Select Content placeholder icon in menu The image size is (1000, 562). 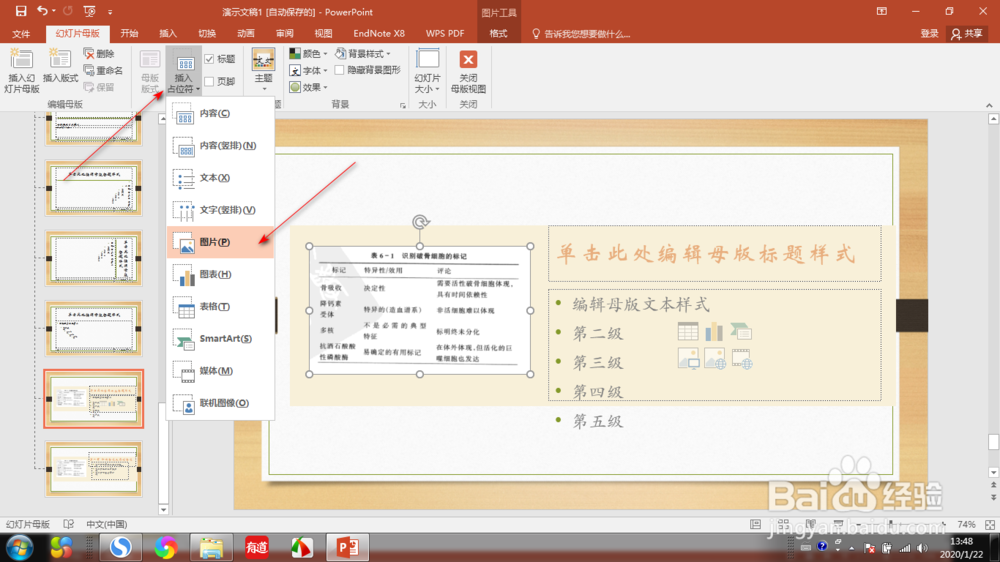pos(184,114)
